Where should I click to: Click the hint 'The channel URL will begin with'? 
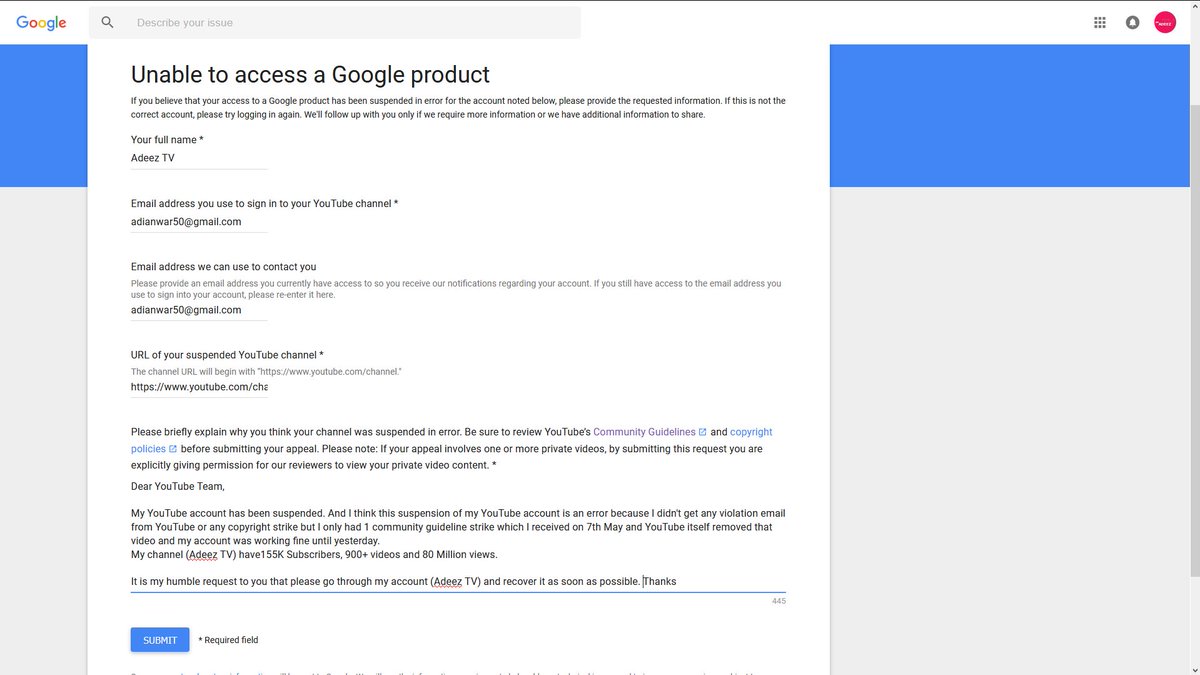pyautogui.click(x=266, y=372)
